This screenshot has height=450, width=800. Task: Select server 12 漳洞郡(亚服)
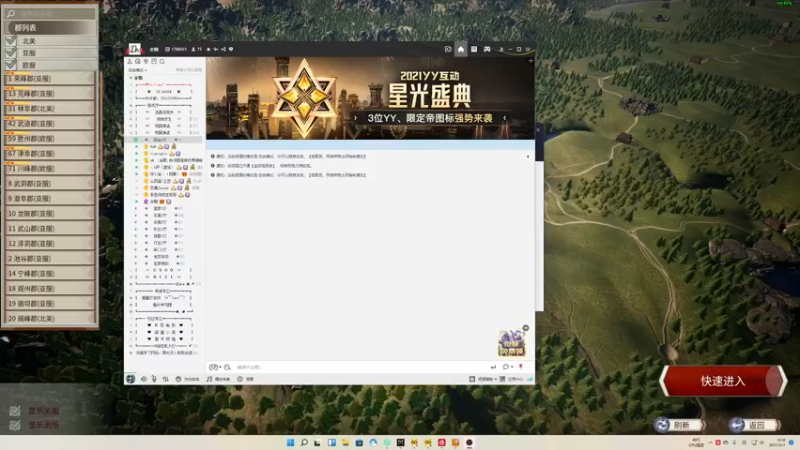click(x=50, y=243)
